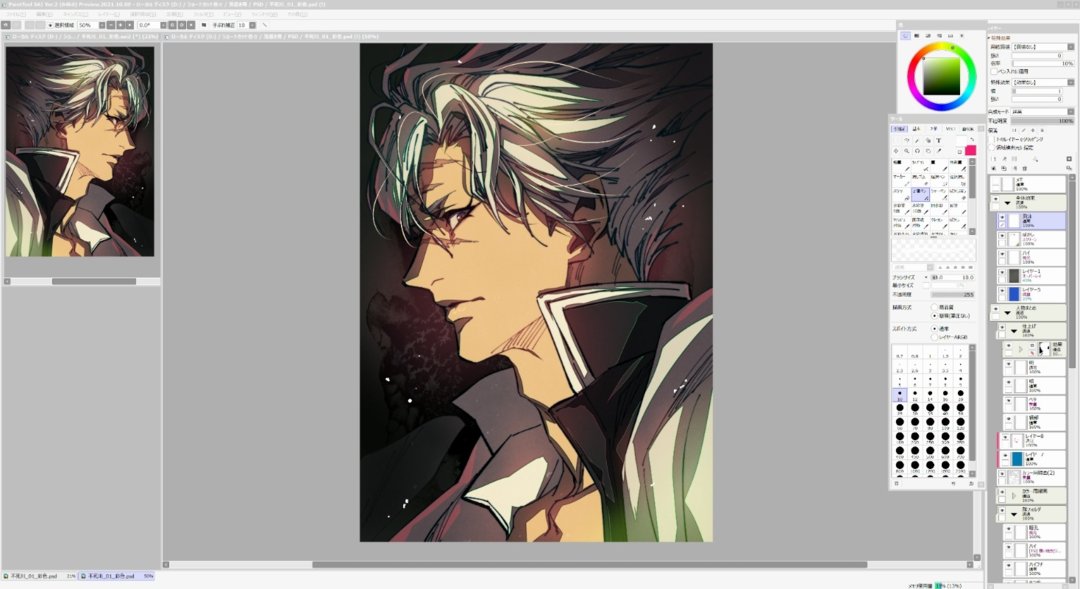This screenshot has height=589, width=1080.
Task: Select the Eyedropper tool
Action: coord(939,151)
